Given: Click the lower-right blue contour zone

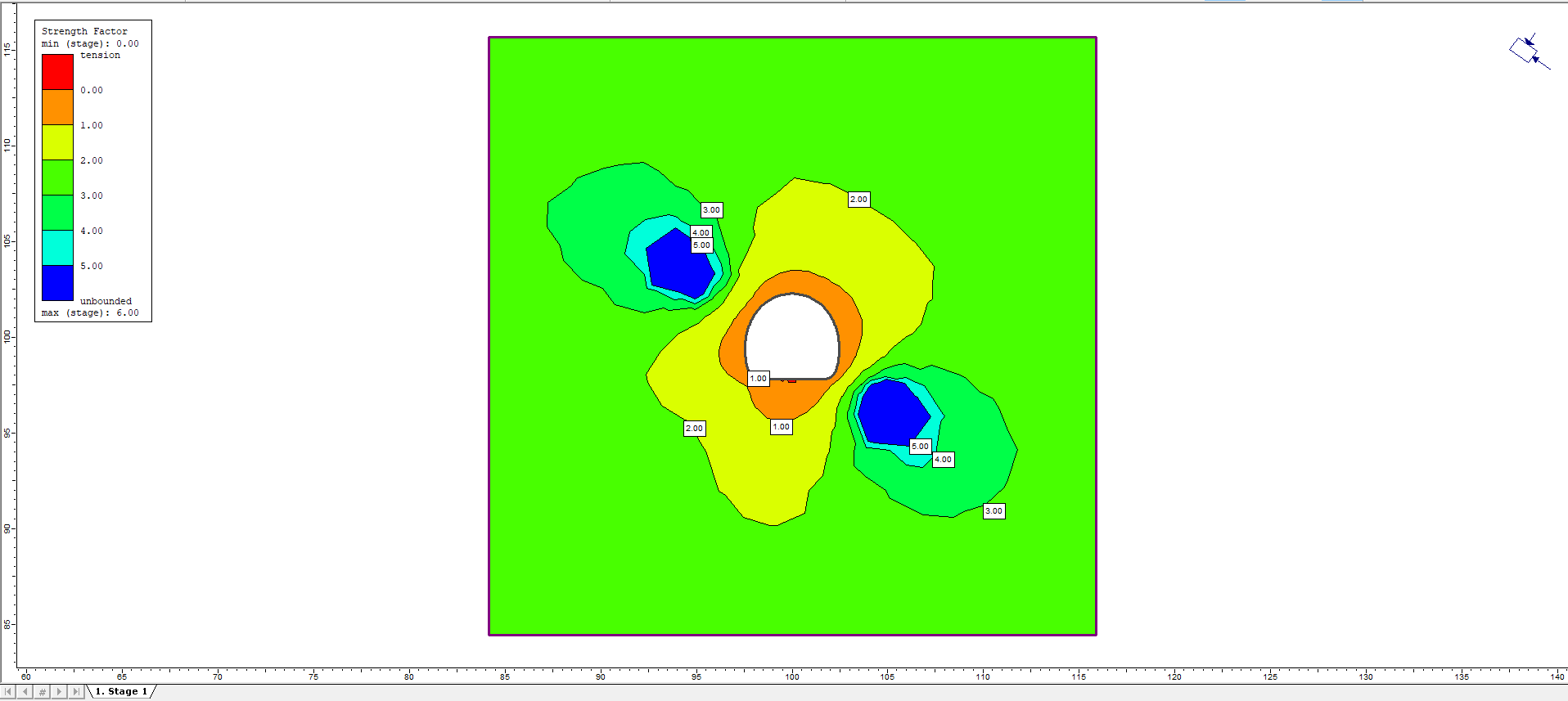Looking at the screenshot, I should [891, 413].
